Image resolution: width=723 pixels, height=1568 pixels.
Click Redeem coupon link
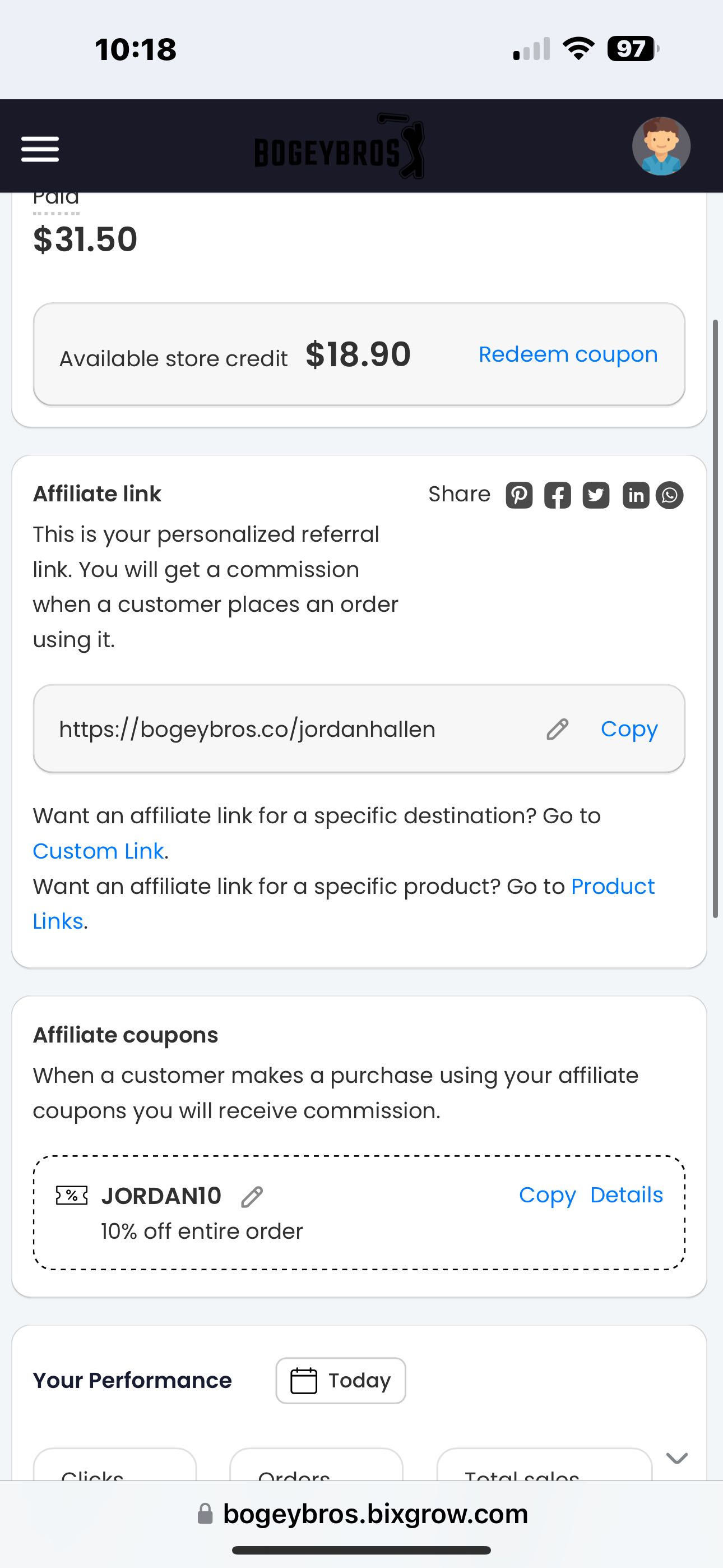coord(568,354)
